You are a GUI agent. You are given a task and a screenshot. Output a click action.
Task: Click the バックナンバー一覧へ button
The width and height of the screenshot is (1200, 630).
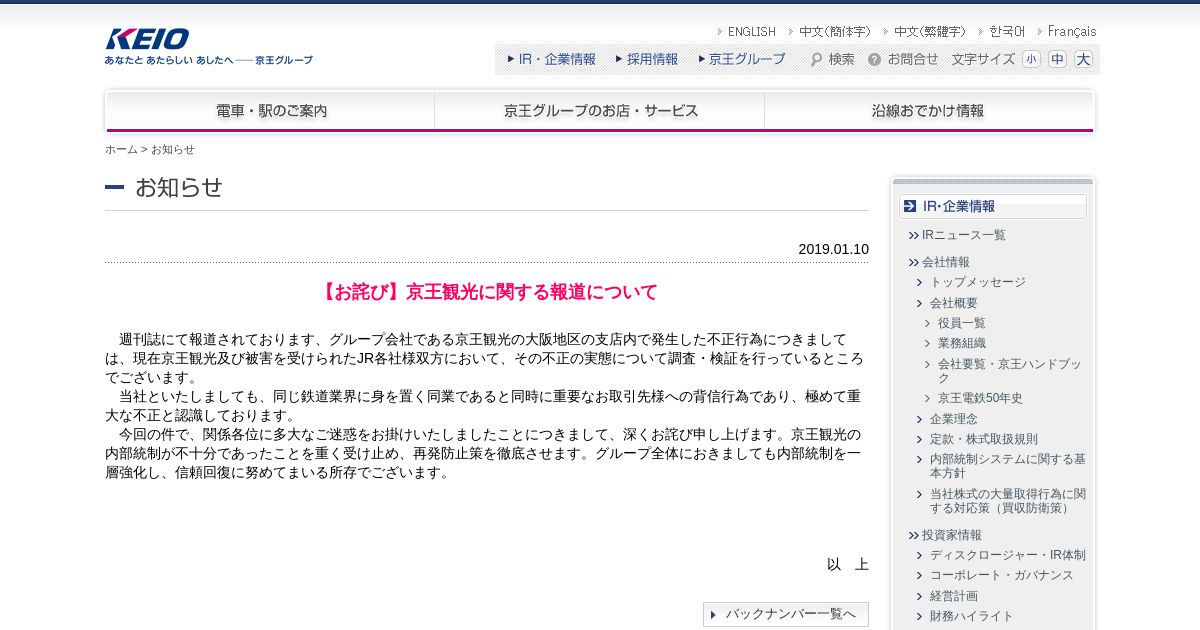(786, 614)
